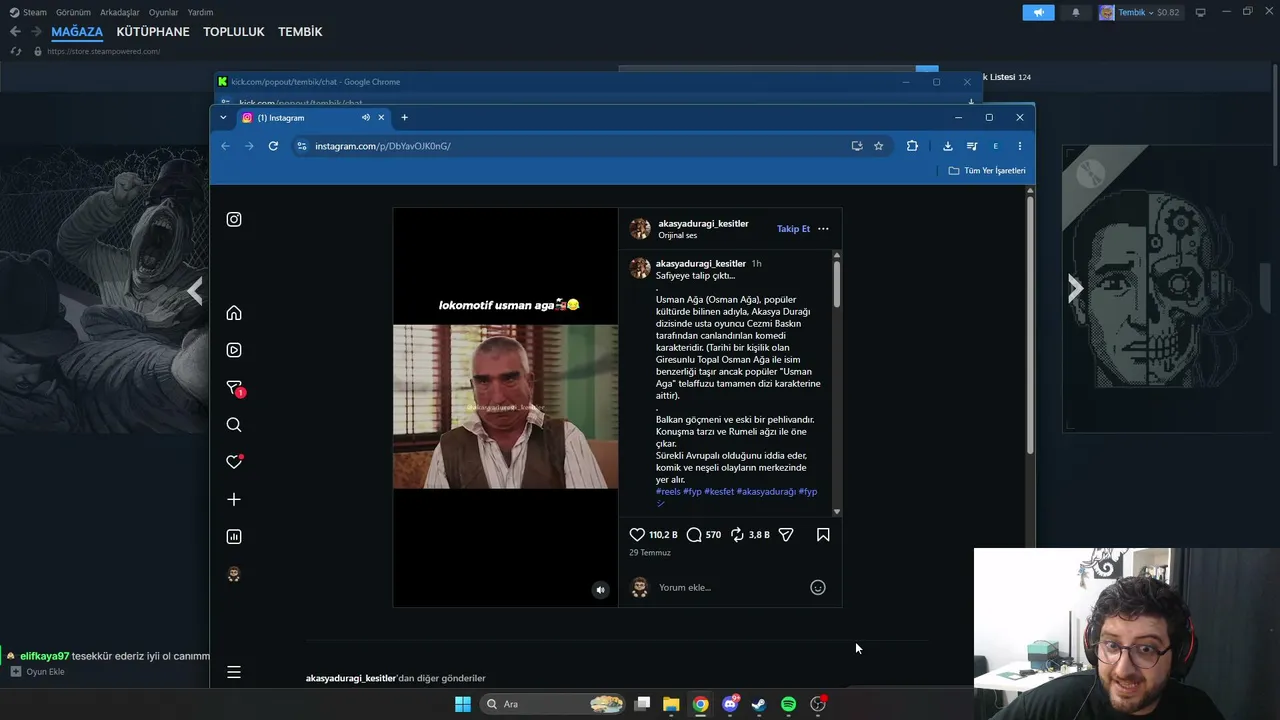Open new Chrome tab with plus
Viewport: 1280px width, 720px height.
coord(404,118)
